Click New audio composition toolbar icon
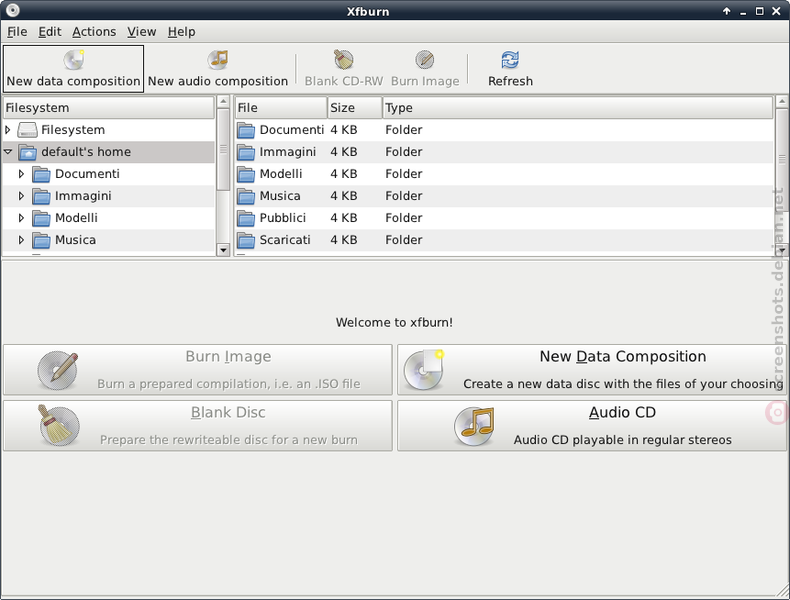Image resolution: width=790 pixels, height=600 pixels. tap(218, 59)
